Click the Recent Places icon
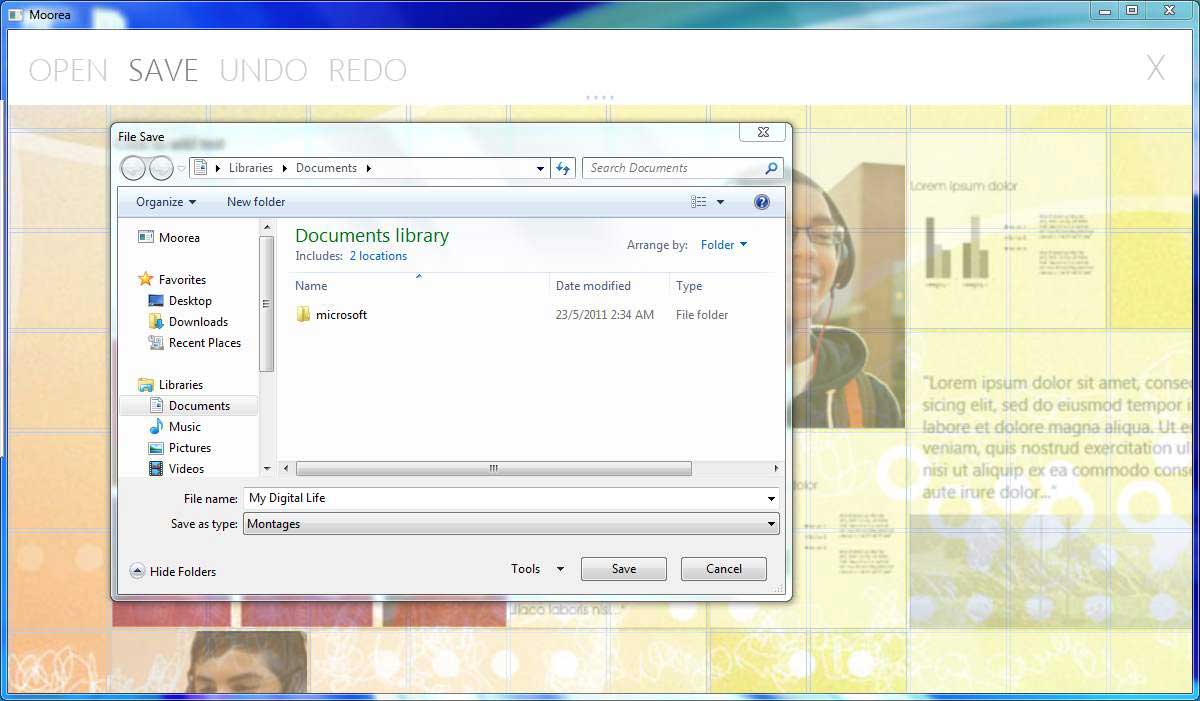The height and width of the screenshot is (701, 1200). tap(155, 343)
